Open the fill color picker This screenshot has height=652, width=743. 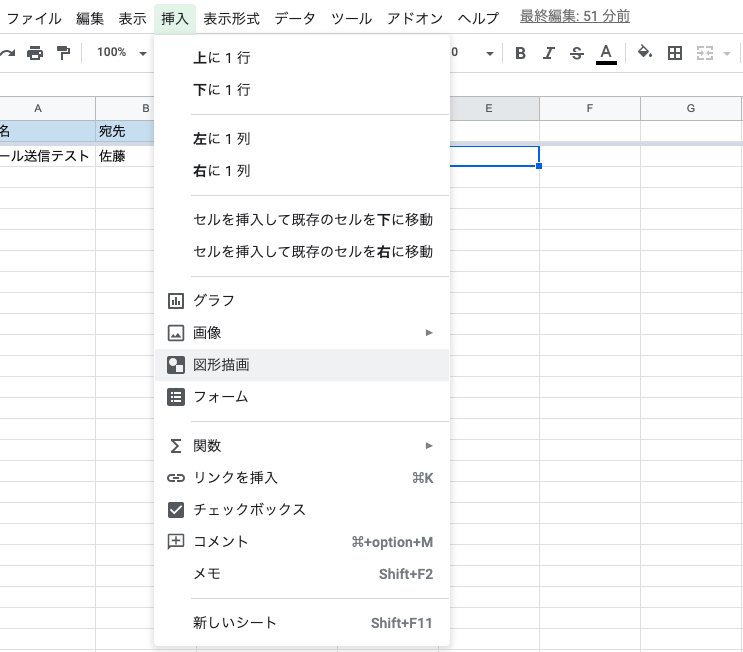645,52
